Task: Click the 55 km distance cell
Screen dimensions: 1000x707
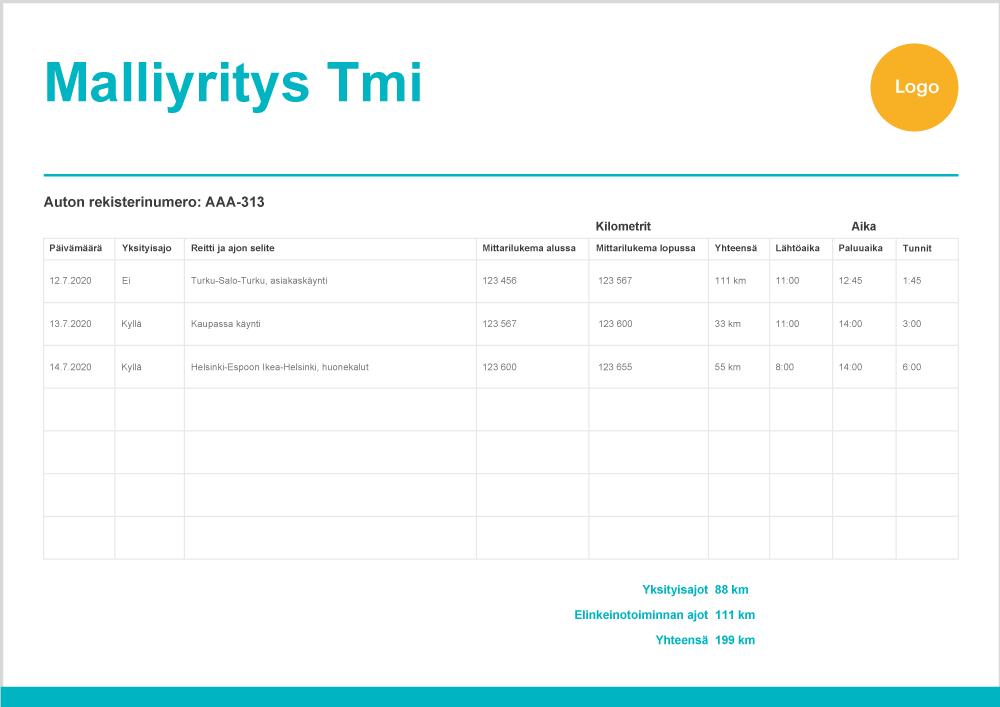Action: pyautogui.click(x=727, y=367)
